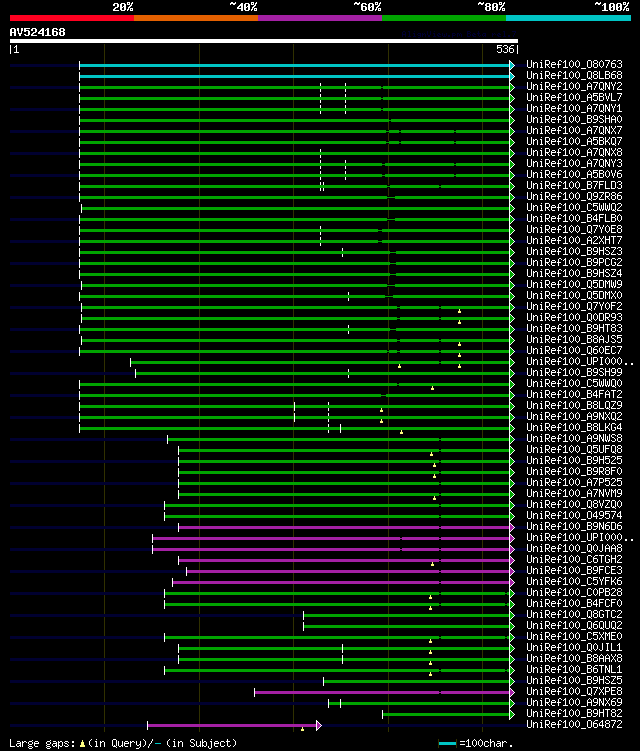Select the UniRef100_Q7Y0F2 label
Screen dimensions: 640x751
point(574,307)
